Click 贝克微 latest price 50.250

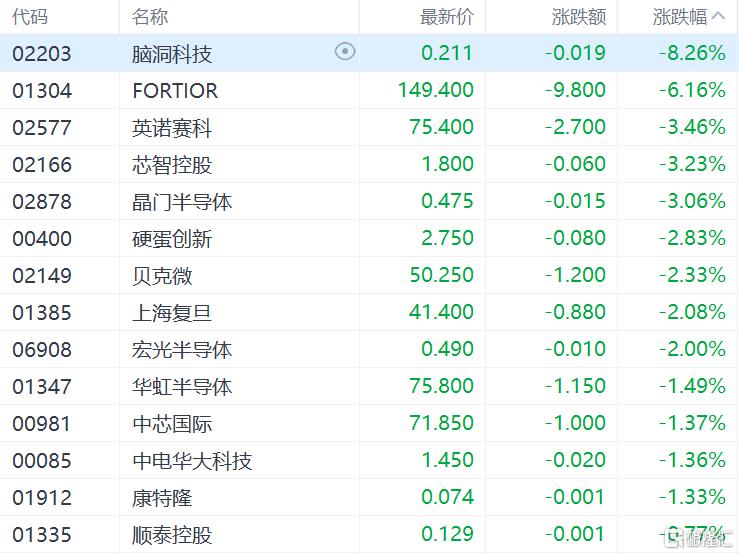pyautogui.click(x=441, y=275)
